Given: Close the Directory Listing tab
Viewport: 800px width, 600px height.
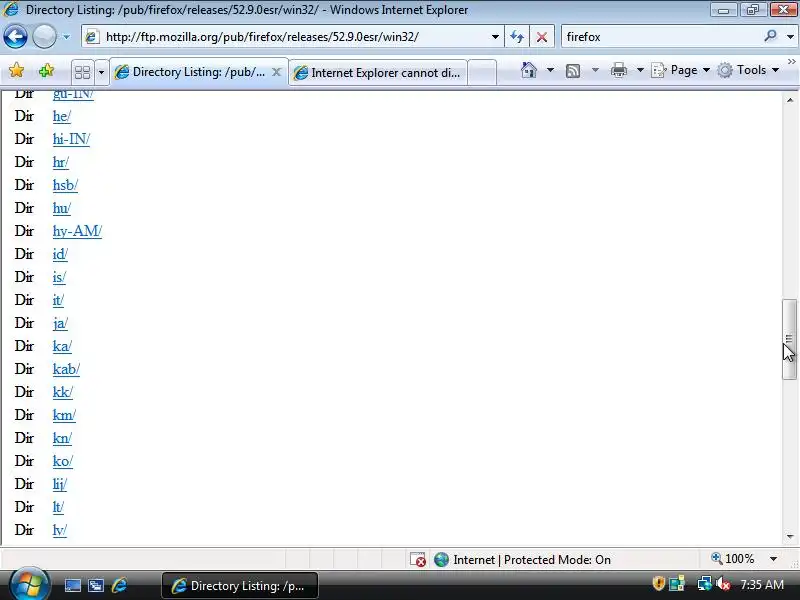Looking at the screenshot, I should point(277,72).
